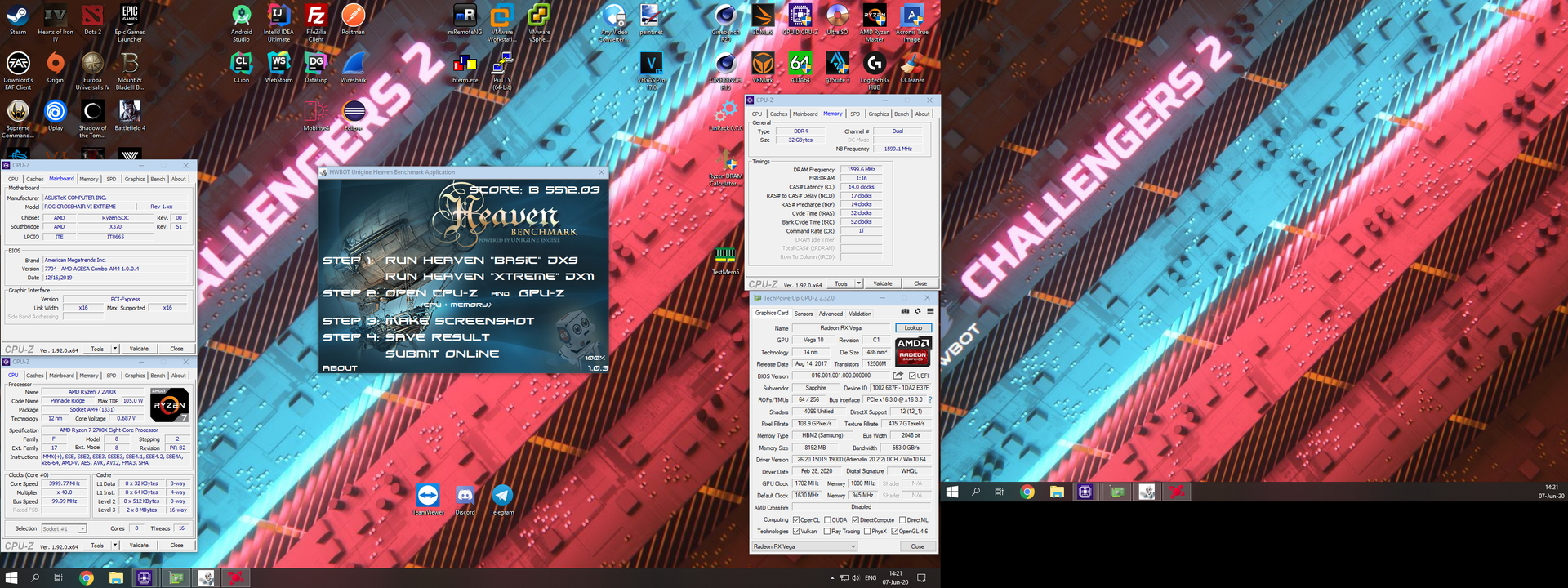Open Logitech G HUB shortcut
The width and height of the screenshot is (1568, 588).
[875, 71]
